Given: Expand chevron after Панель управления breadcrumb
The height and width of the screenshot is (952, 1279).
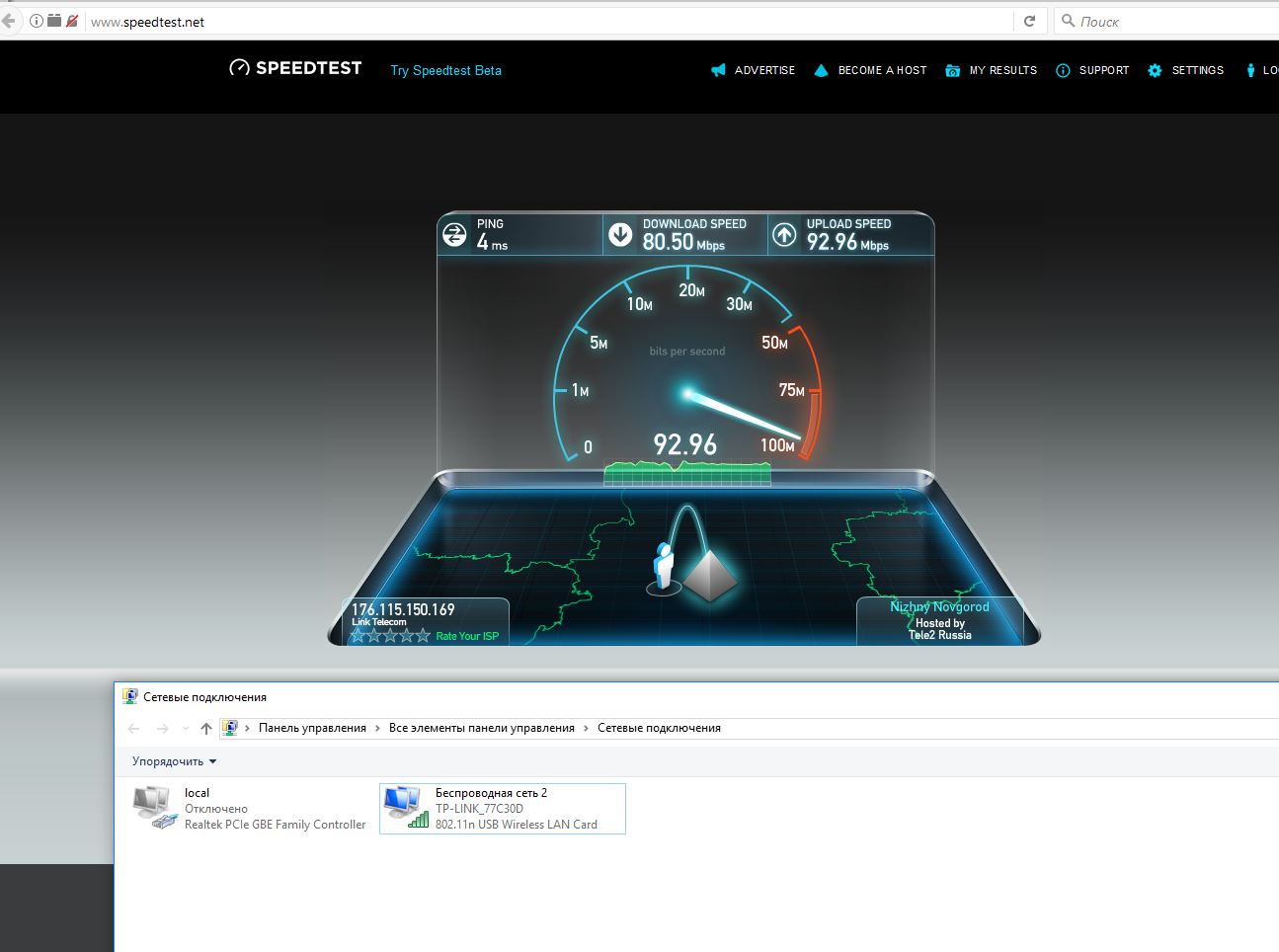Looking at the screenshot, I should (x=377, y=728).
